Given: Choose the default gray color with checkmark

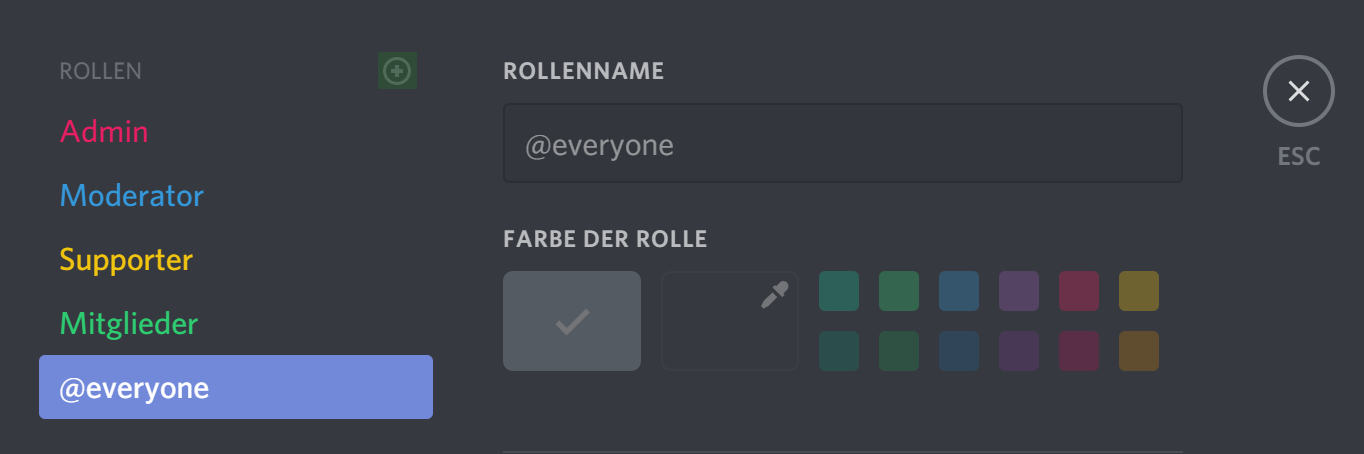Looking at the screenshot, I should [x=572, y=321].
